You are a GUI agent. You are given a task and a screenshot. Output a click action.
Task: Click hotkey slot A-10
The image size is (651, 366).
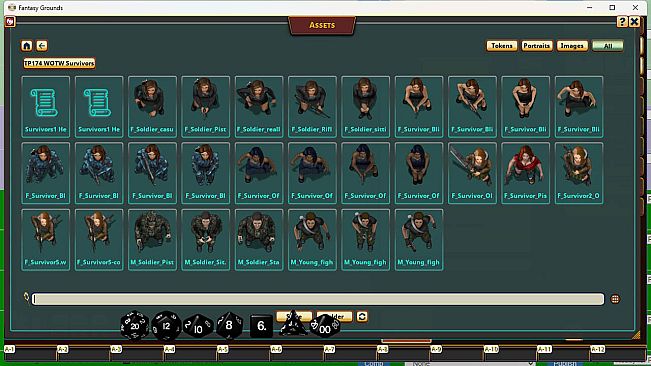510,353
